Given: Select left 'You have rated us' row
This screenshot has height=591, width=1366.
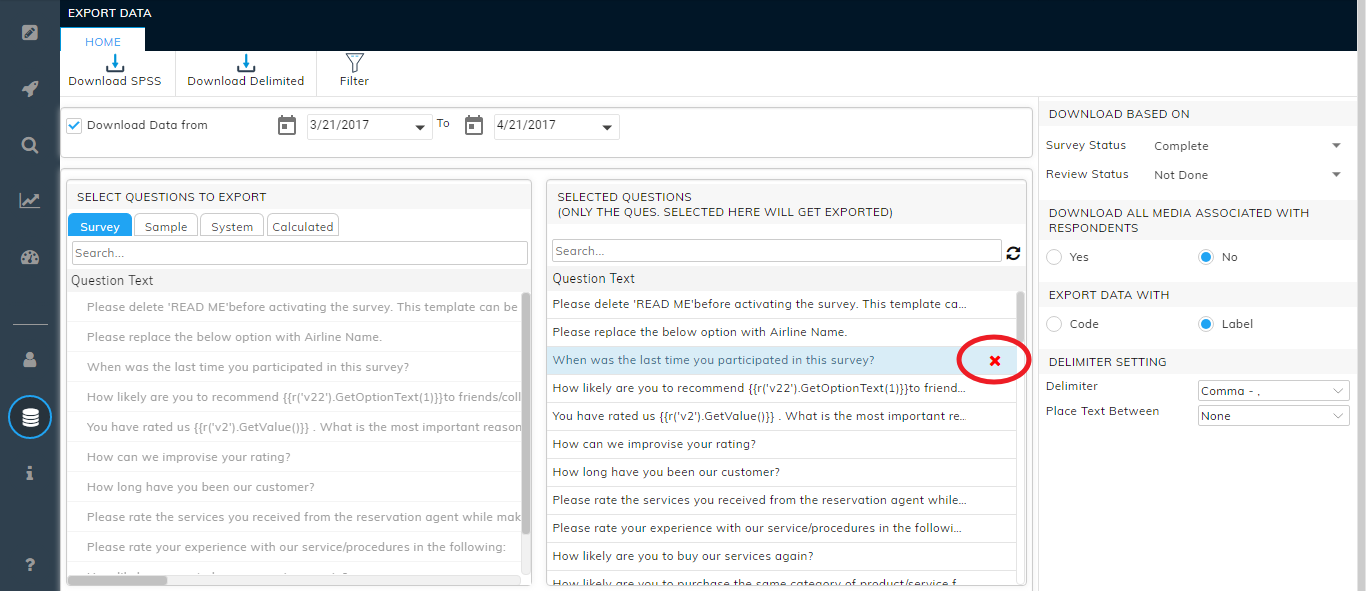Looking at the screenshot, I should pos(294,427).
